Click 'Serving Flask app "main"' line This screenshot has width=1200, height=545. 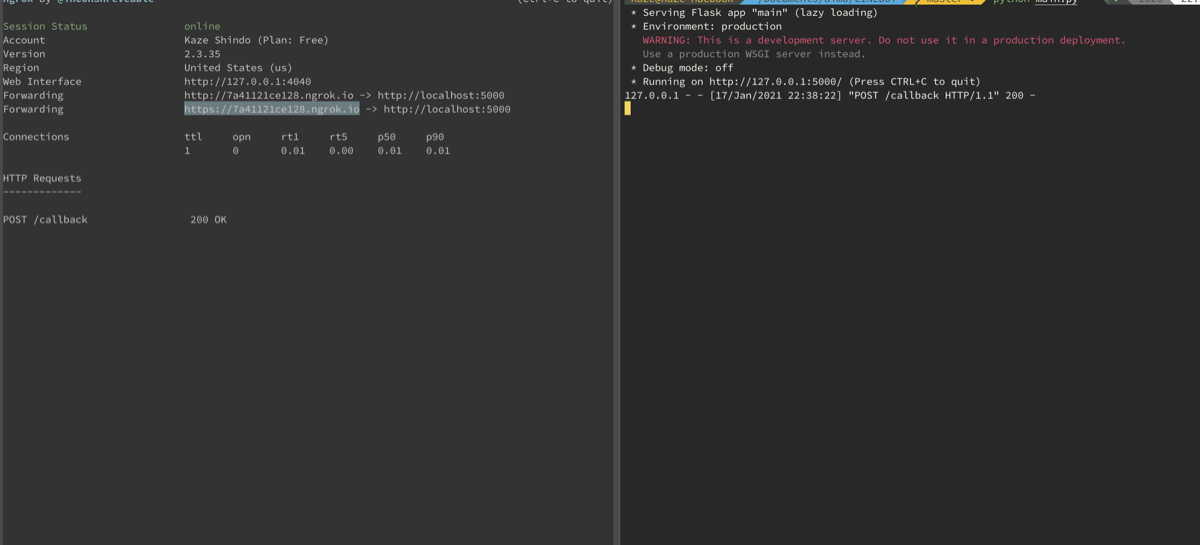click(754, 13)
